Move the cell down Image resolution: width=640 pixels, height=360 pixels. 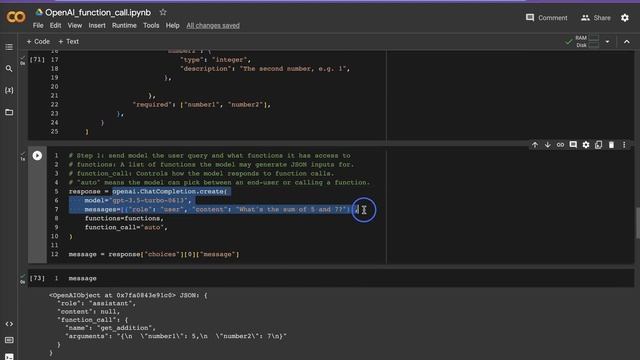tap(547, 145)
